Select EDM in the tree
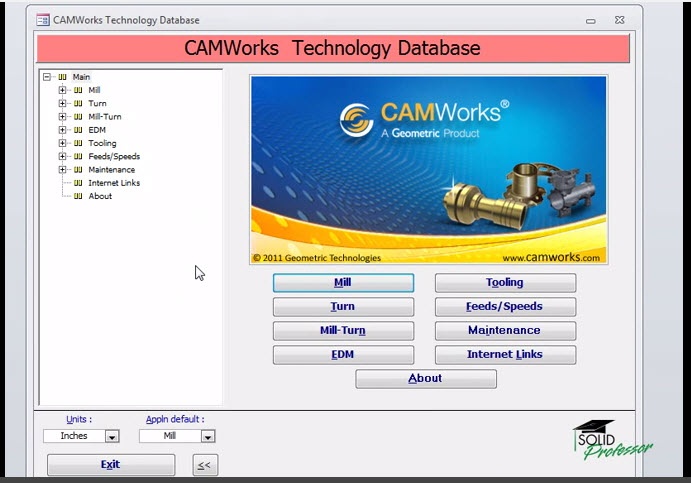Screen dimensions: 691x483 tap(97, 130)
